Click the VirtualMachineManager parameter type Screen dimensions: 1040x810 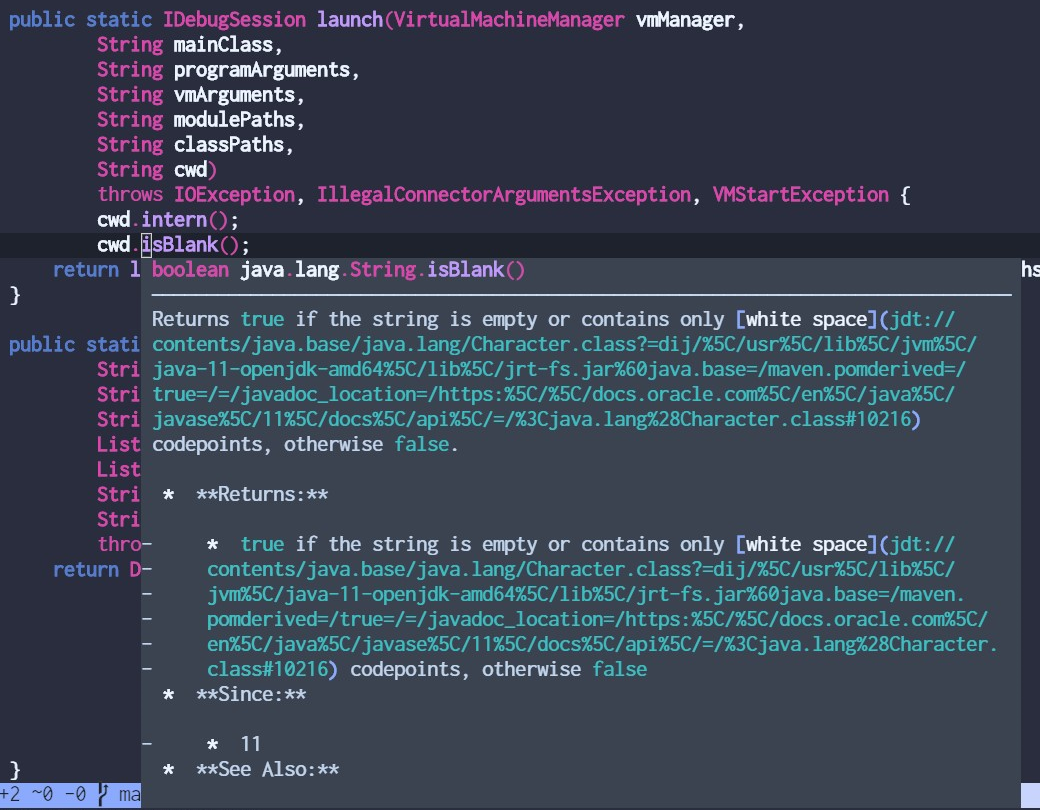point(508,19)
